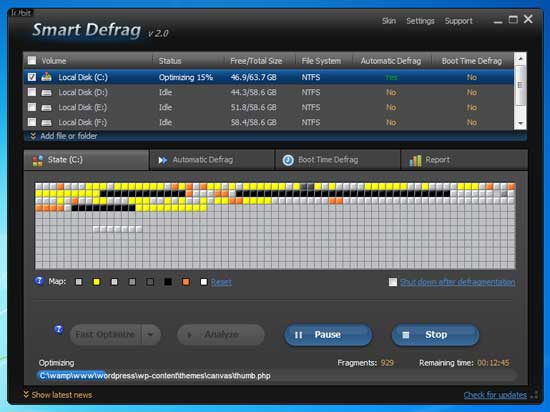The width and height of the screenshot is (550, 412).
Task: Click the Boot Time Defrag column header
Action: (x=472, y=61)
